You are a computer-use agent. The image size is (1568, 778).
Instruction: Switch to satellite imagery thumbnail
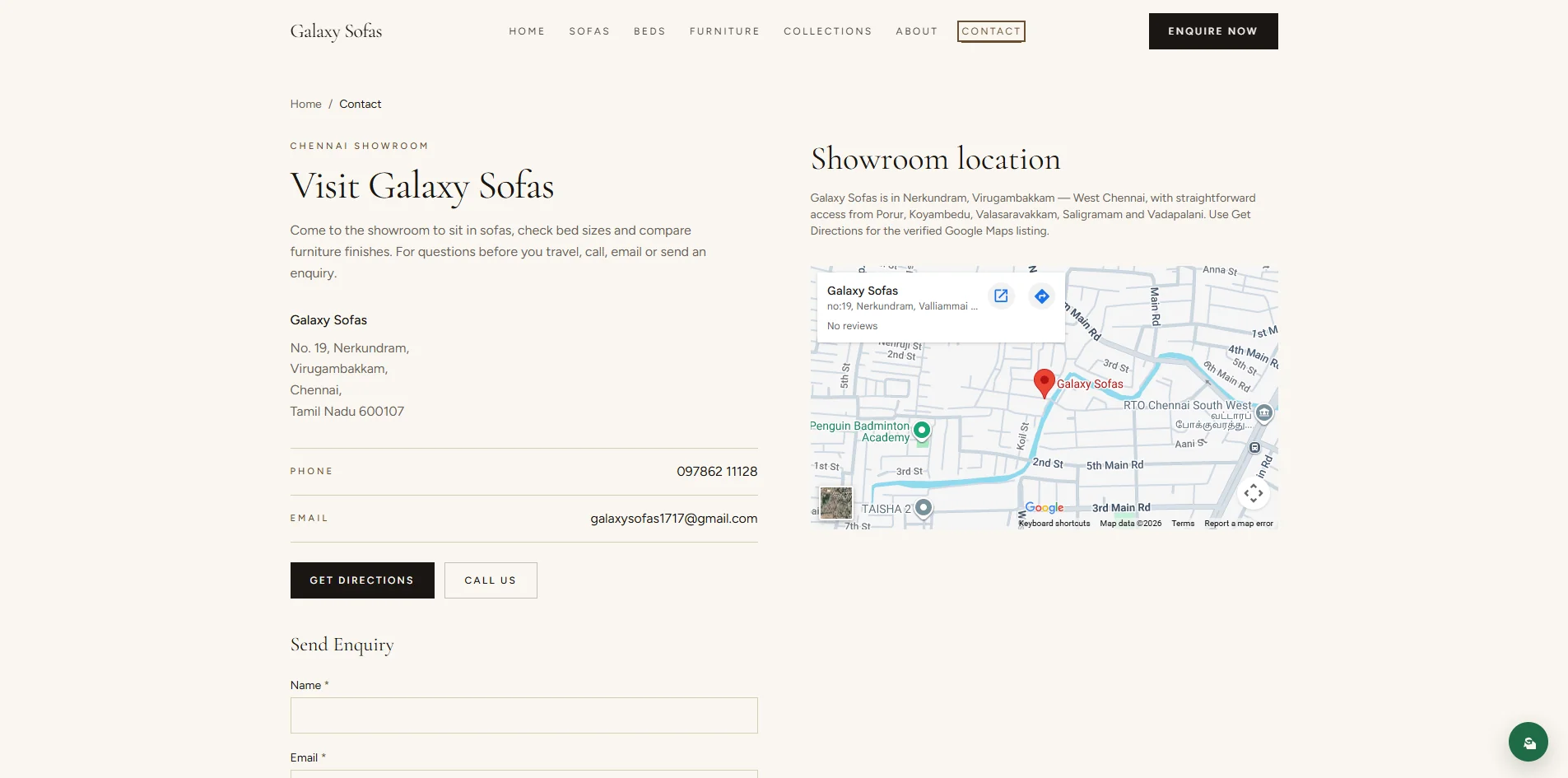[x=836, y=503]
